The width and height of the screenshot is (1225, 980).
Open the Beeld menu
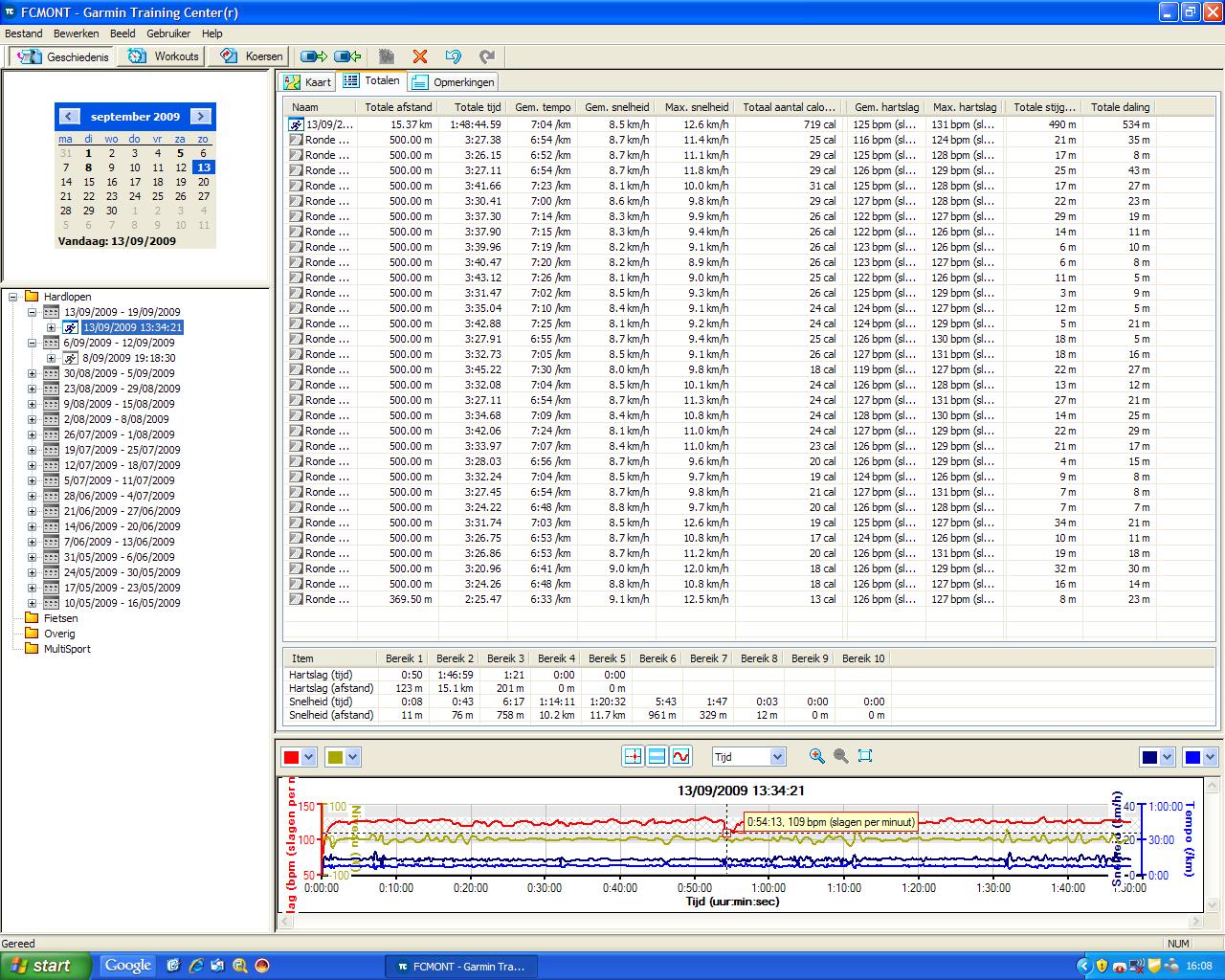[122, 33]
